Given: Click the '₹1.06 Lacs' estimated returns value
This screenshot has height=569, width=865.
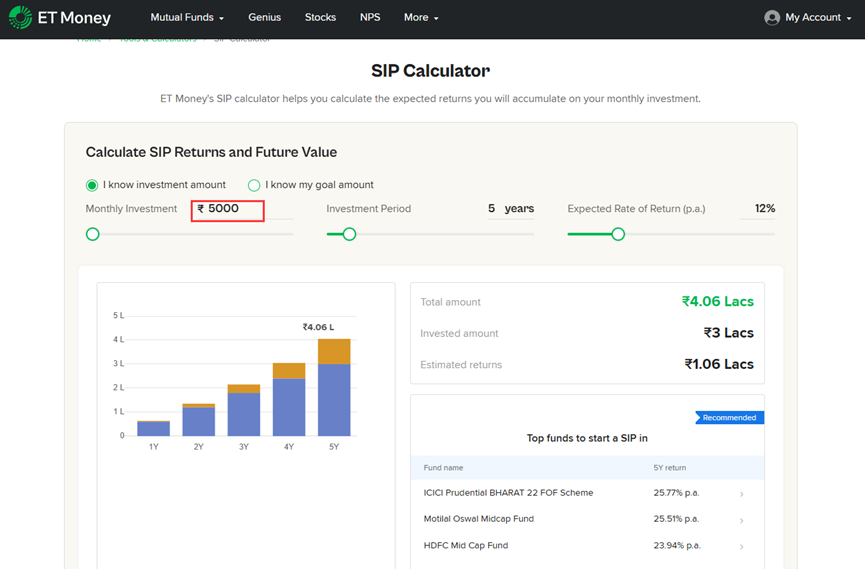Looking at the screenshot, I should tap(719, 364).
